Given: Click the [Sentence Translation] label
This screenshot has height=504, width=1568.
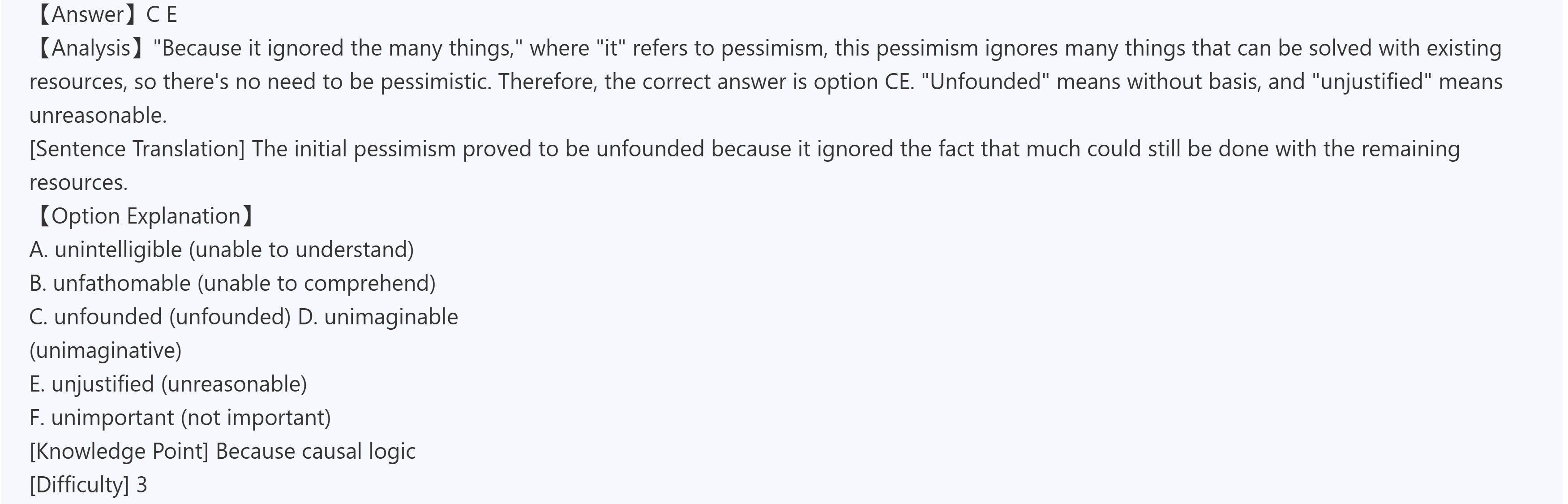Looking at the screenshot, I should (137, 149).
